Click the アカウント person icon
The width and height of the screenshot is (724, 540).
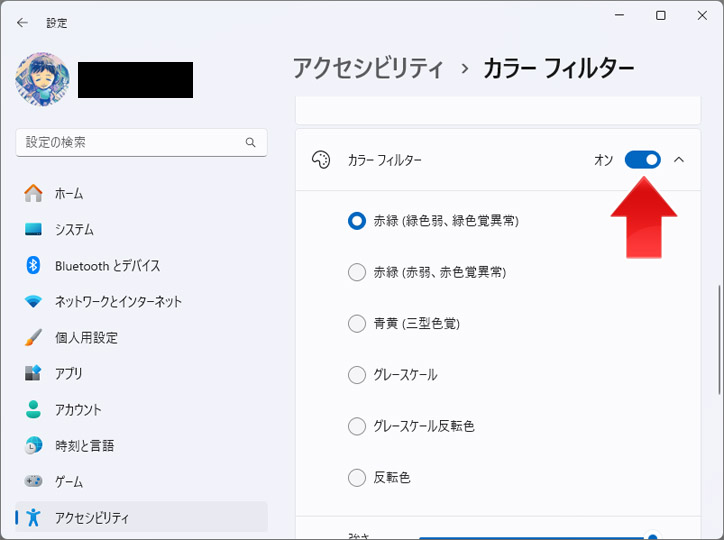click(x=33, y=409)
